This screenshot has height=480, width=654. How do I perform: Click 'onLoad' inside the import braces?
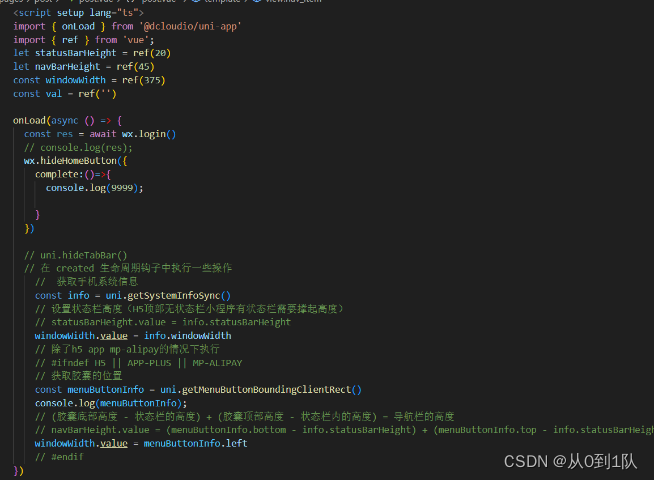point(78,26)
